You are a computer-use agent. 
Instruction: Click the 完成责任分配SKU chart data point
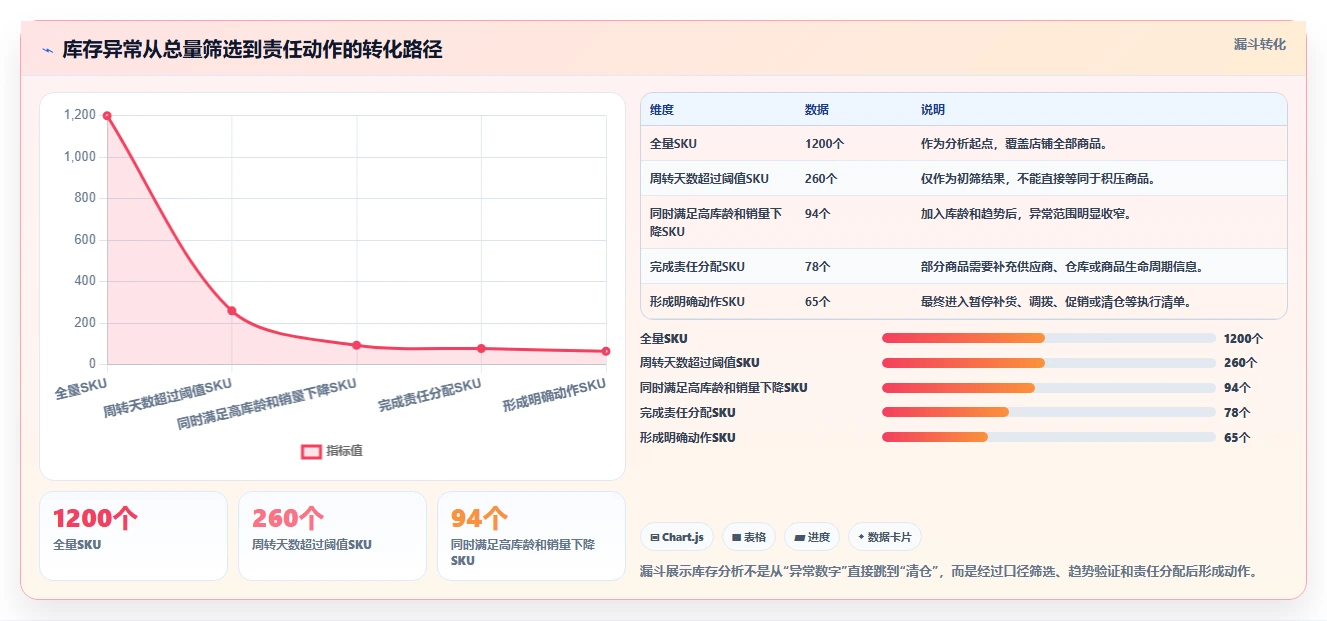point(481,348)
